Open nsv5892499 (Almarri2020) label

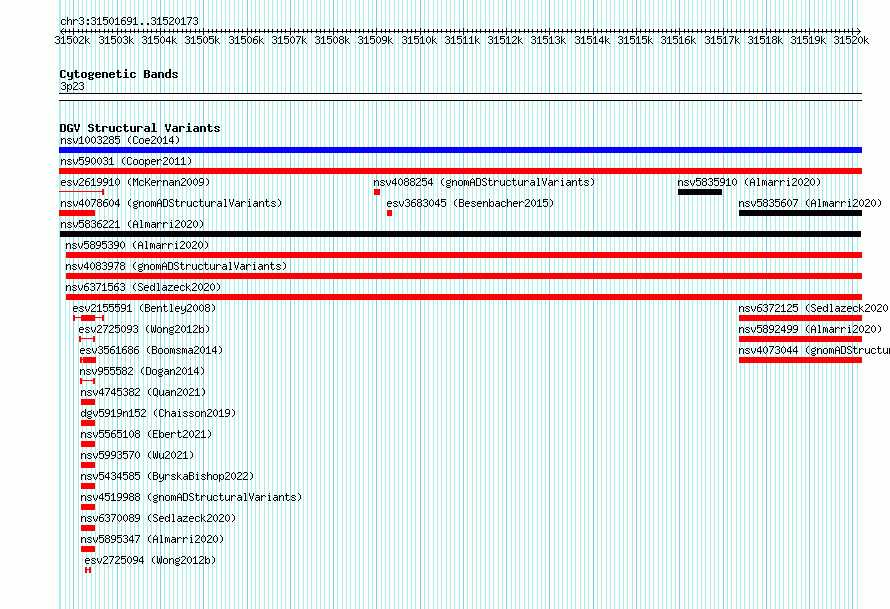point(810,329)
